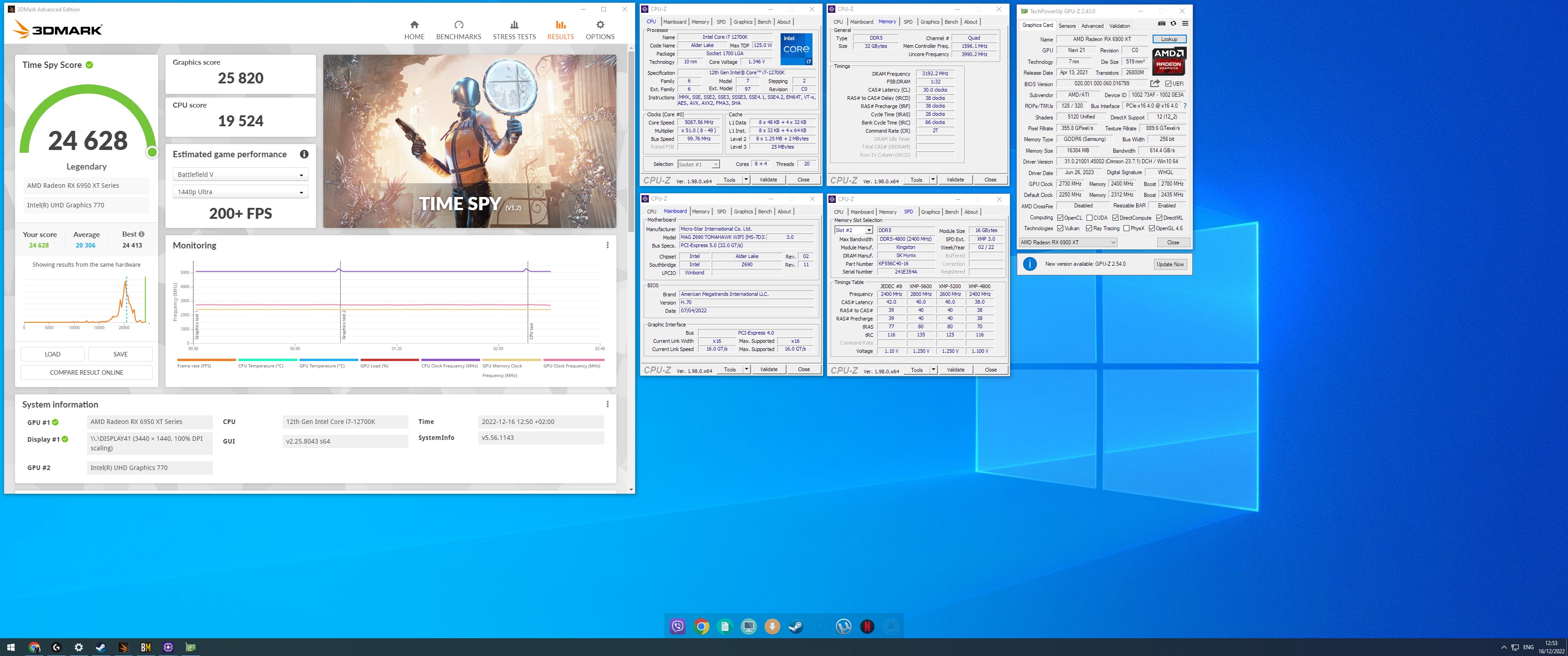Switch to the Advanced tab in GPU-Z
This screenshot has width=1568, height=656.
[x=1092, y=26]
